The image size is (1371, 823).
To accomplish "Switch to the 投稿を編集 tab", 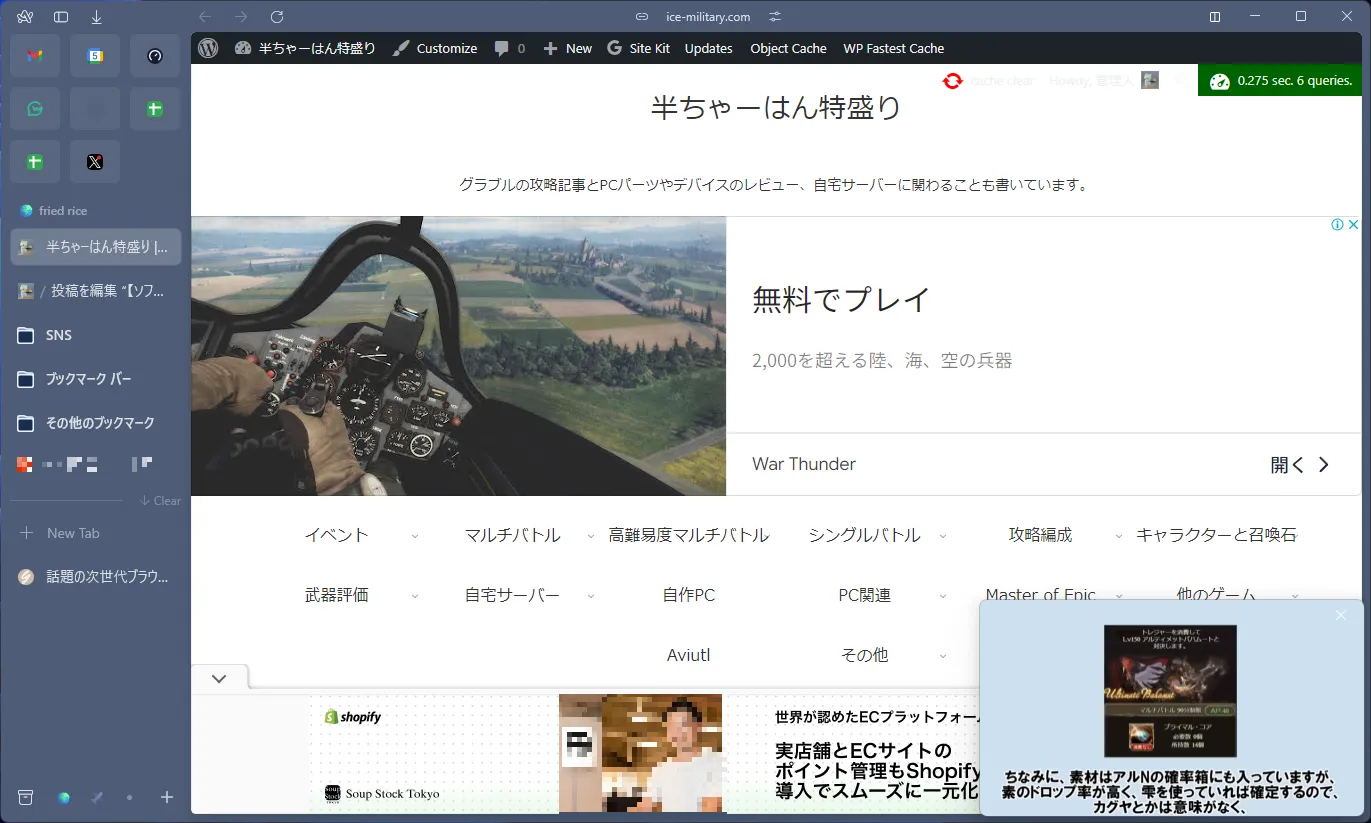I will [x=96, y=291].
